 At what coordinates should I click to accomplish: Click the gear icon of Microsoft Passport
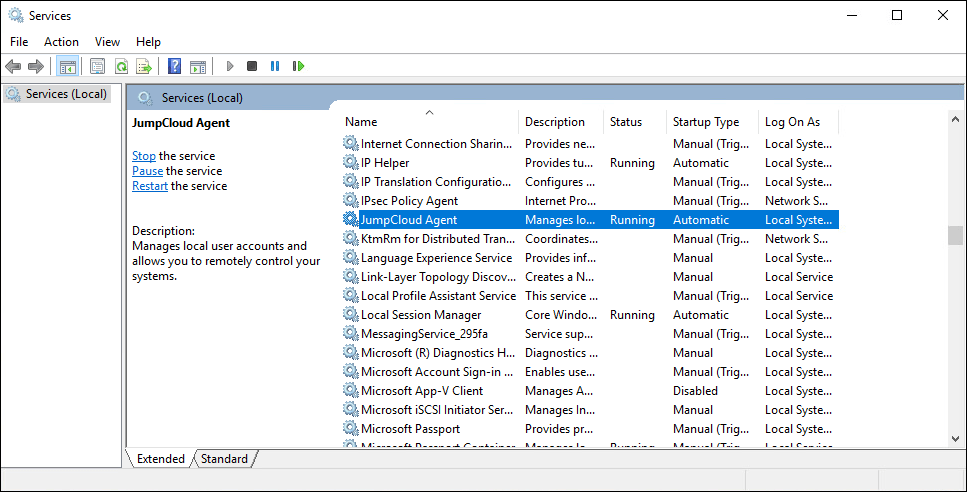click(350, 428)
